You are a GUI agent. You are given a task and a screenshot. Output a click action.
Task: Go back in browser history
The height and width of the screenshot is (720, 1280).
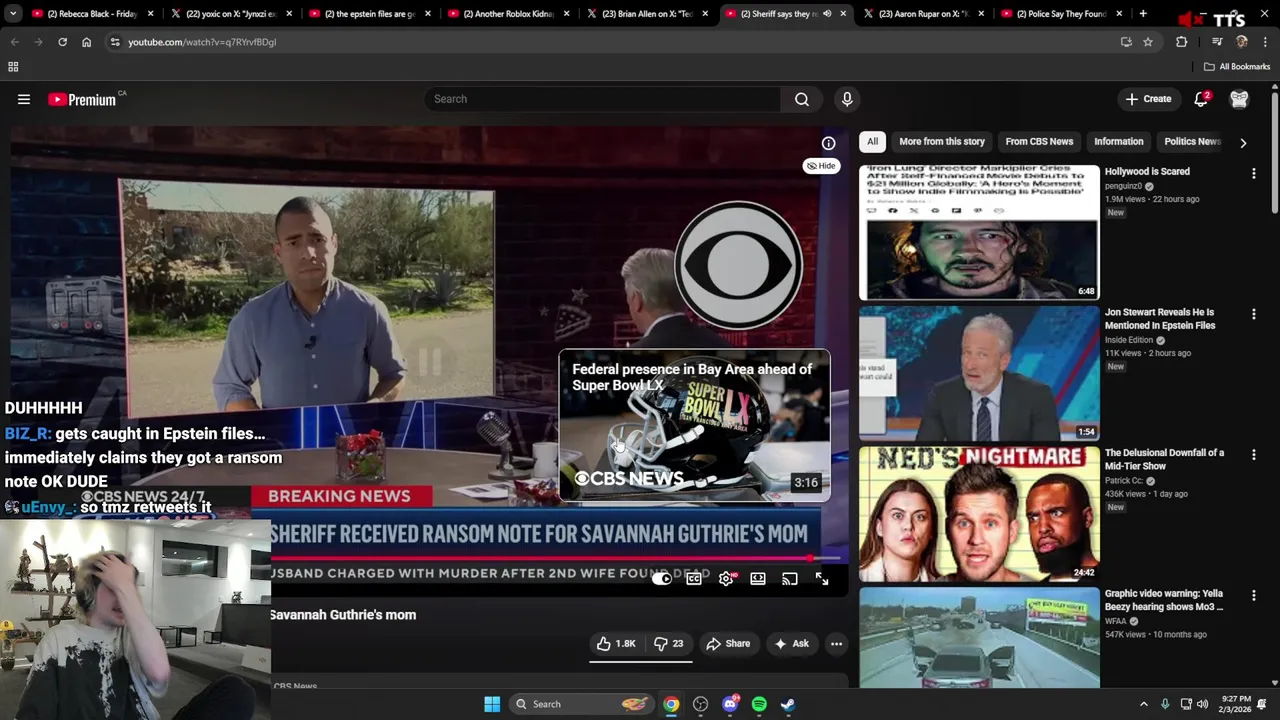point(15,42)
